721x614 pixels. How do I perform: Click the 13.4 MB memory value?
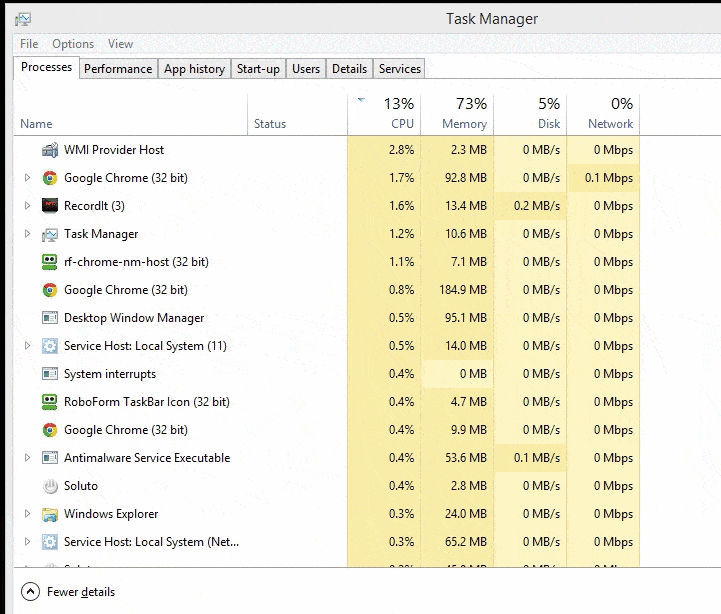point(466,206)
